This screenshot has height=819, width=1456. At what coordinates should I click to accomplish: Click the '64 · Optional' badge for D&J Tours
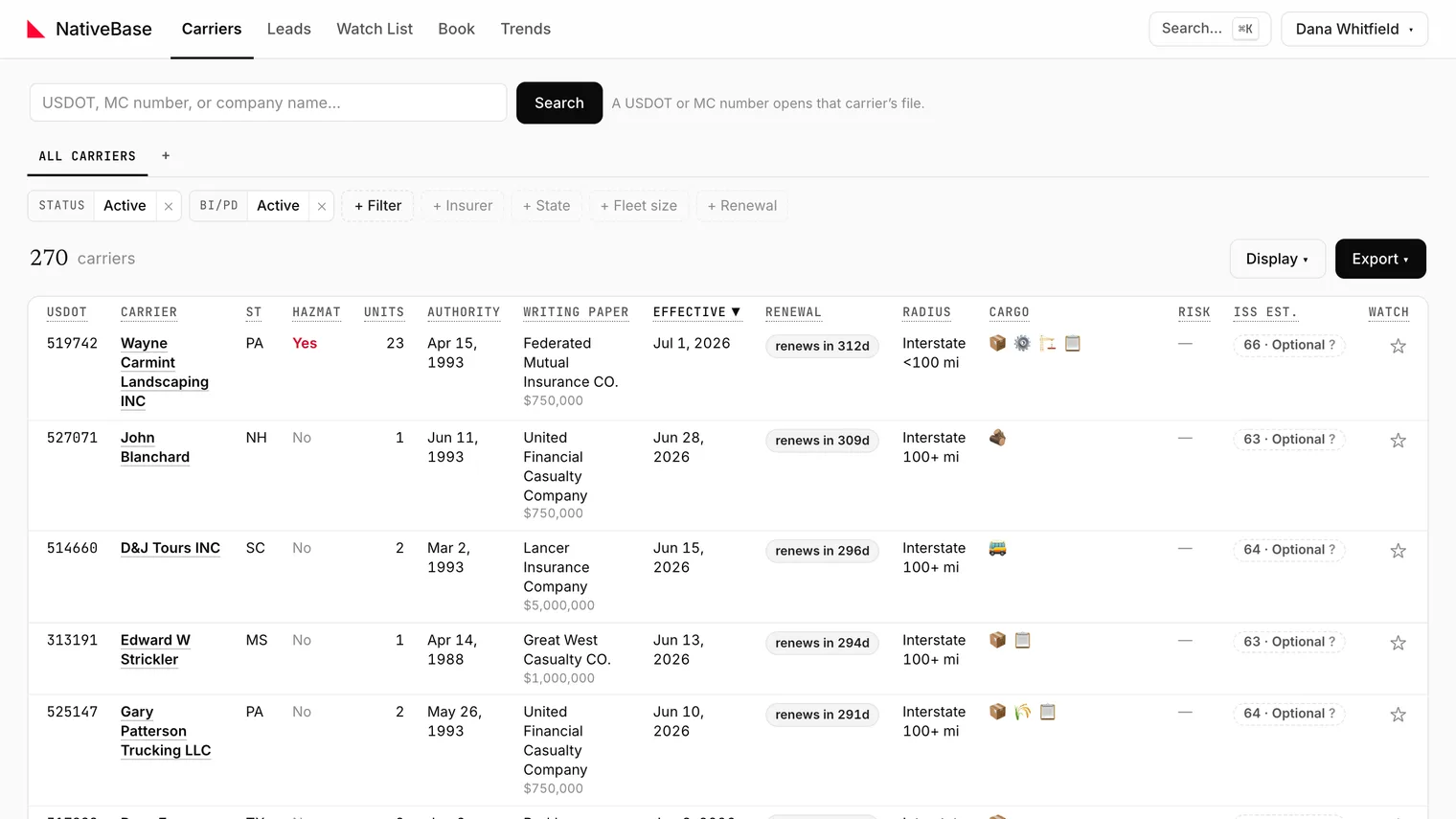pyautogui.click(x=1289, y=550)
